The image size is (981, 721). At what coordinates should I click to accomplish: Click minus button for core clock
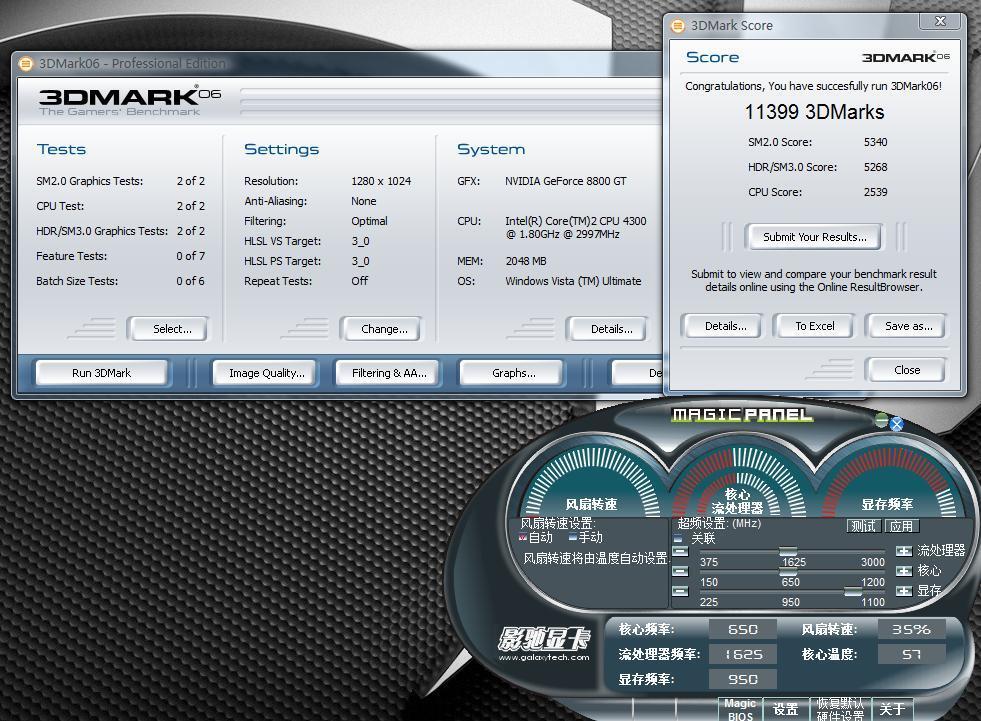click(680, 571)
